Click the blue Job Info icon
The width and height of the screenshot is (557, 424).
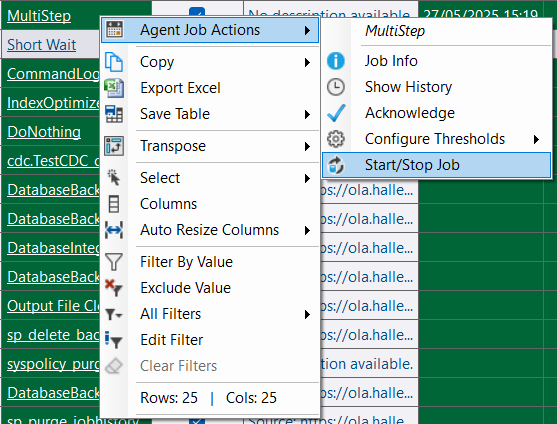click(x=336, y=61)
